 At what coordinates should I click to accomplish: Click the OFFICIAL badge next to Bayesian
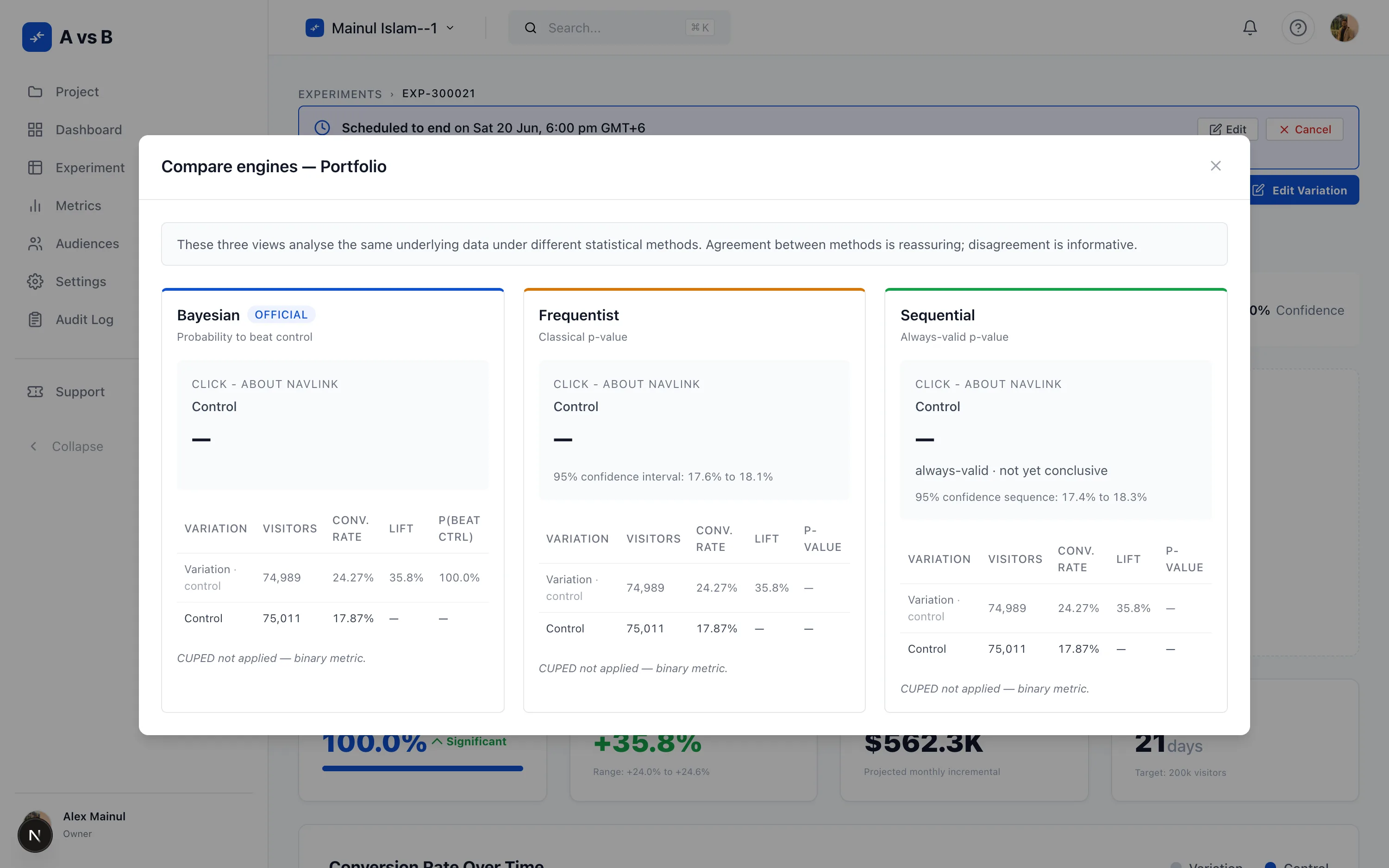(281, 315)
